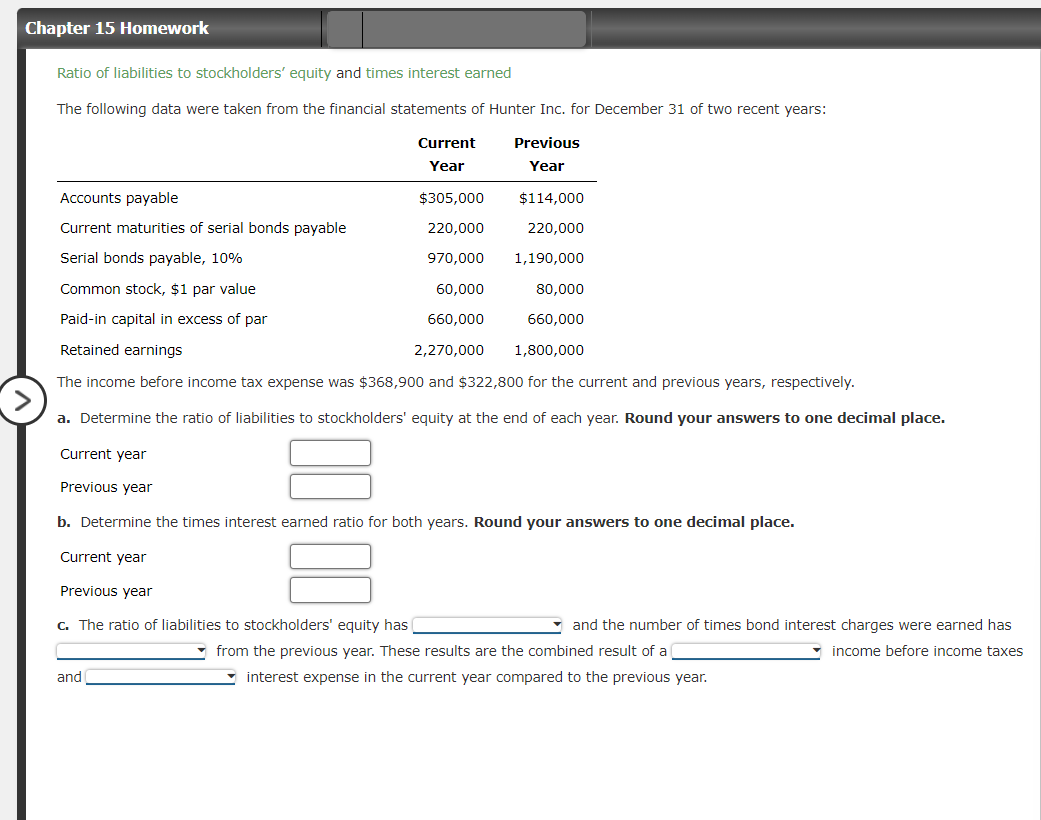Open dropdown before 'interest expense in the current year'

pyautogui.click(x=161, y=677)
